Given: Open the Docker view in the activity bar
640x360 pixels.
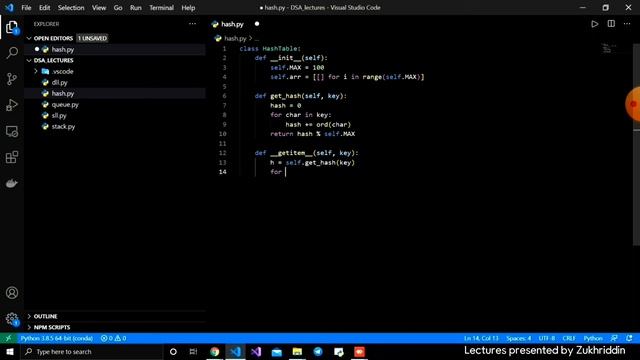Looking at the screenshot, I should click(12, 183).
